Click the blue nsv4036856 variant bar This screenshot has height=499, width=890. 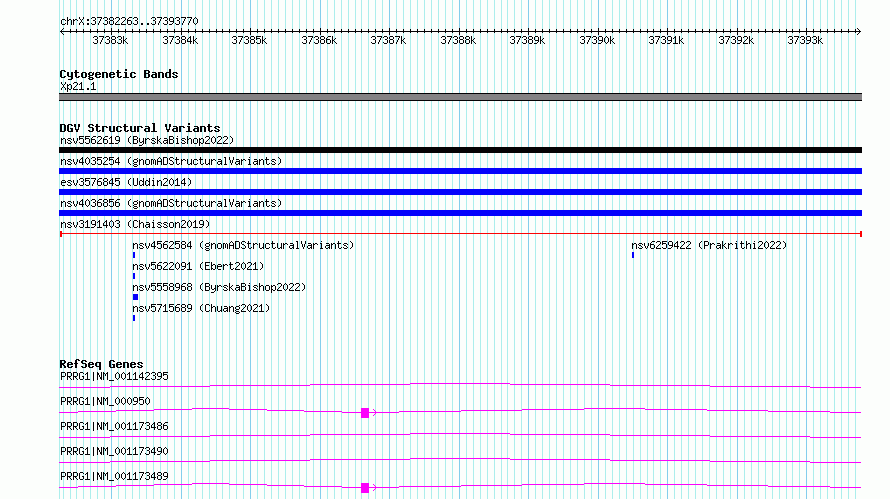460,213
